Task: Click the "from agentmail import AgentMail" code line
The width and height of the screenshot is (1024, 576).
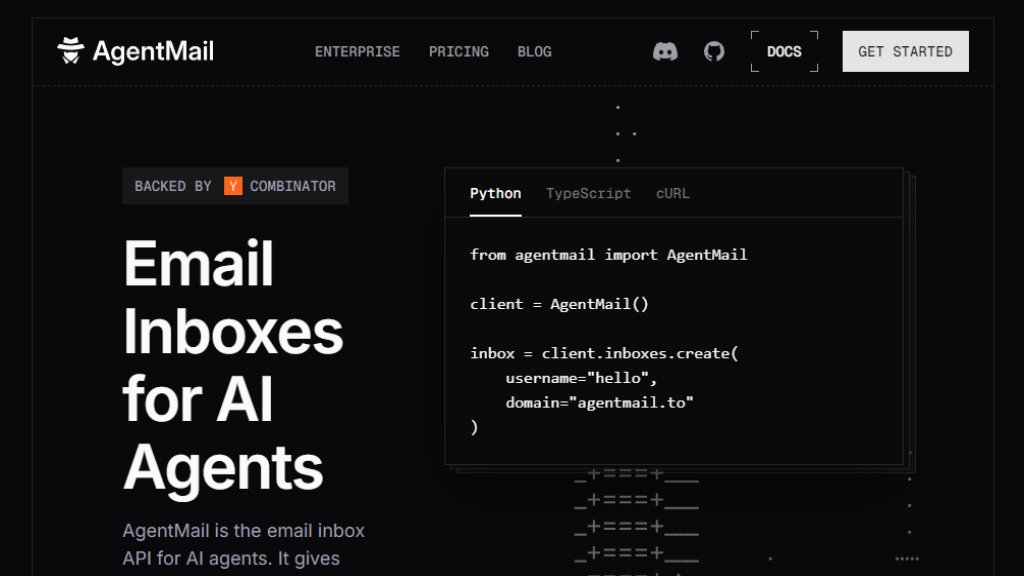Action: click(609, 255)
